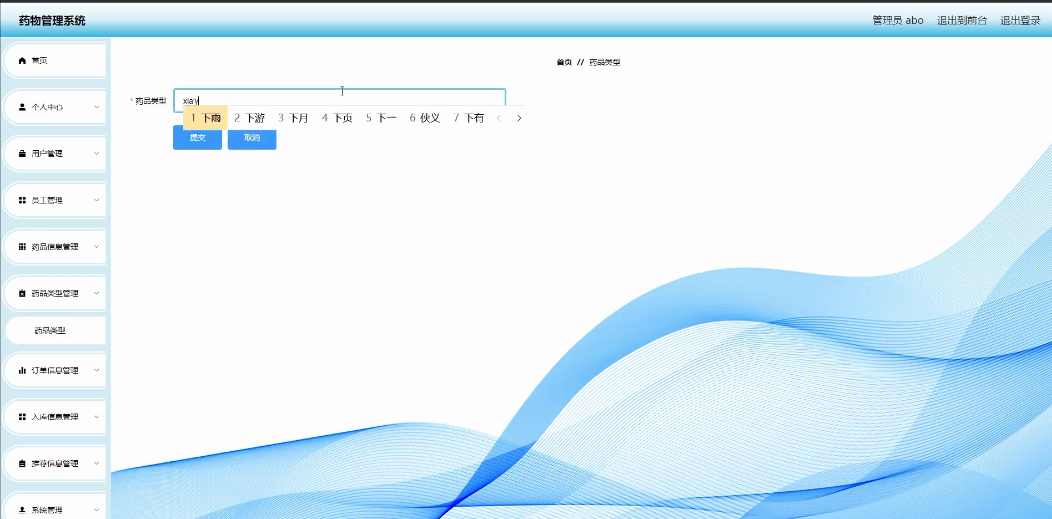The image size is (1052, 519).
Task: Click the 系统管理 person icon
Action: click(x=22, y=510)
